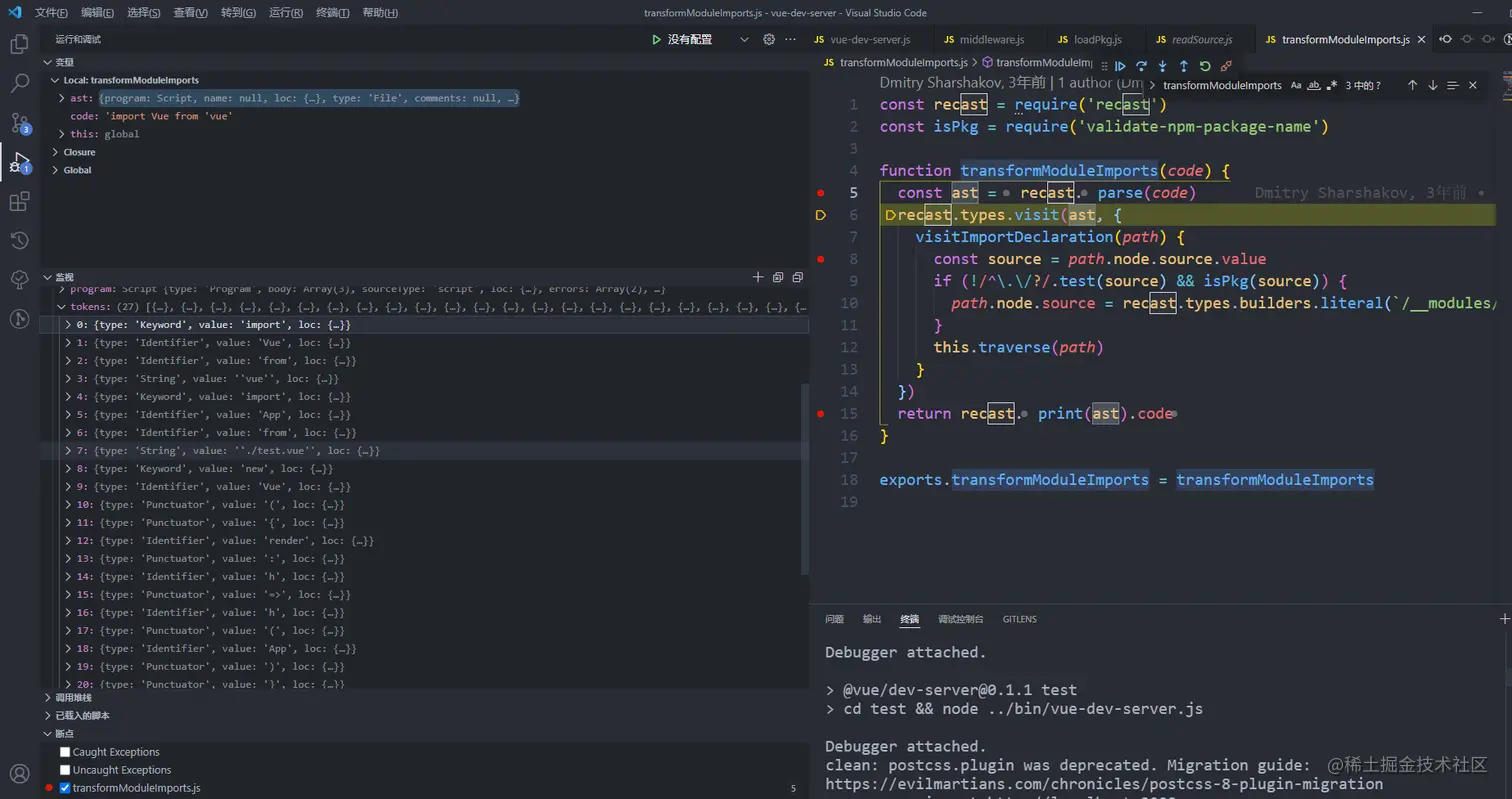Click the Continue button in debug toolbar
This screenshot has height=799, width=1512.
tap(1121, 66)
